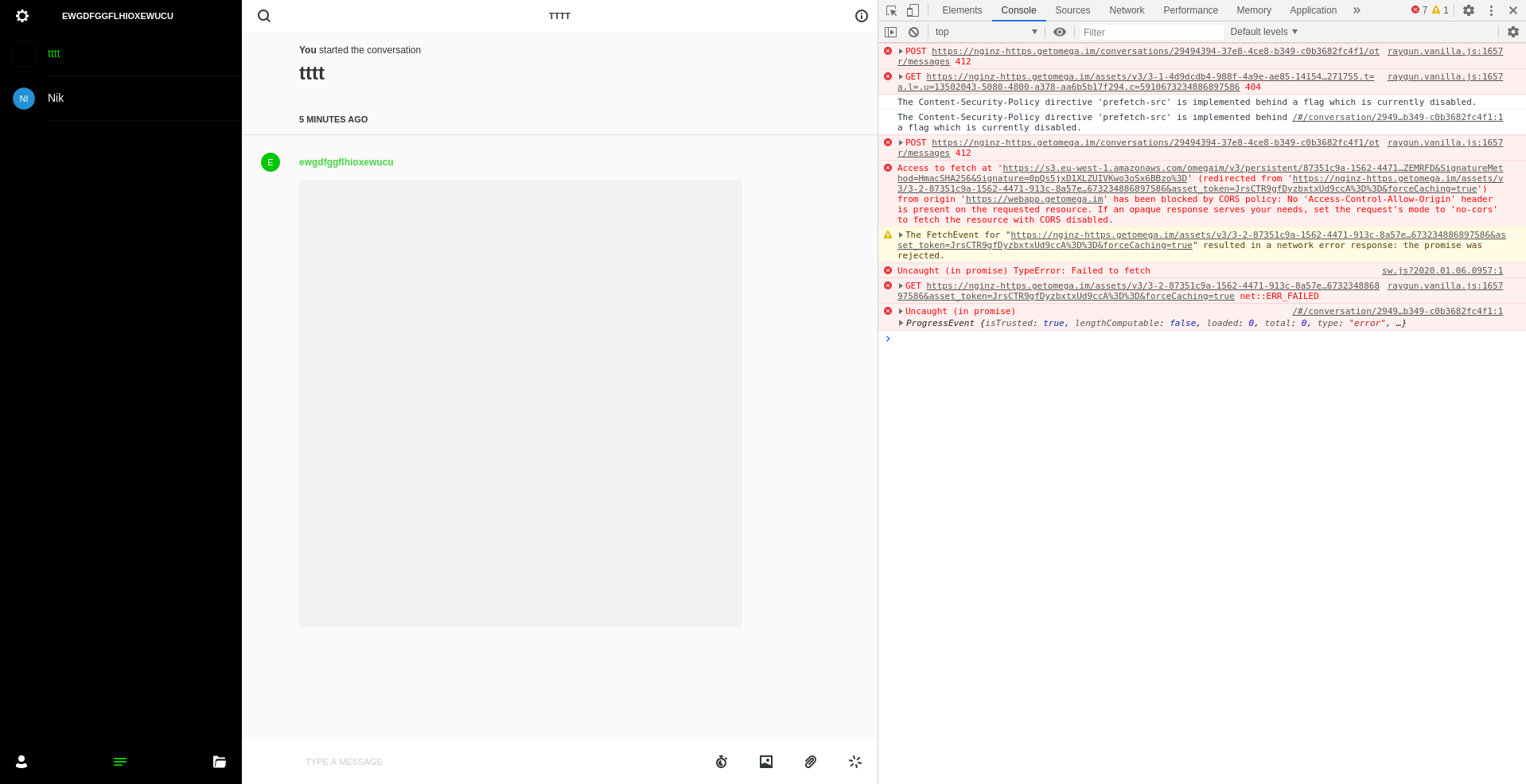Screen dimensions: 1526x784
Task: Open the image upload icon
Action: pos(765,762)
